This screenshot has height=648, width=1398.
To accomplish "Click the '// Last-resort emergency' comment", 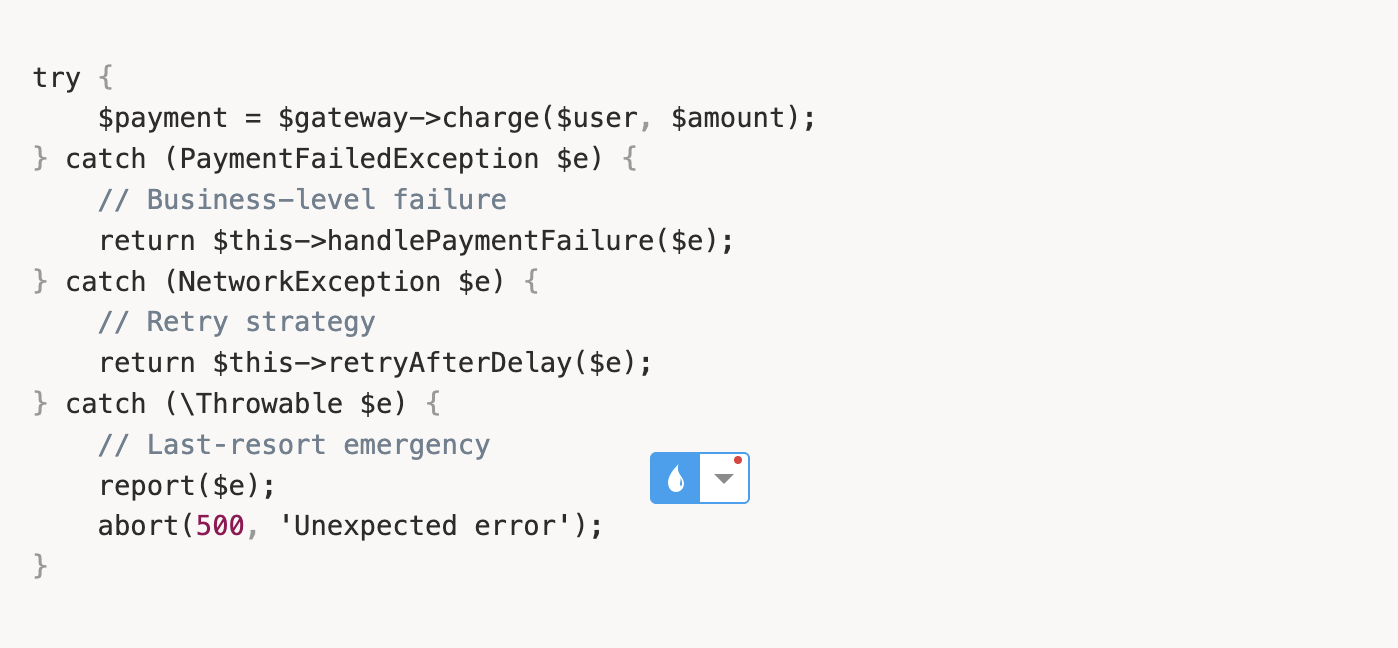I will 294,445.
